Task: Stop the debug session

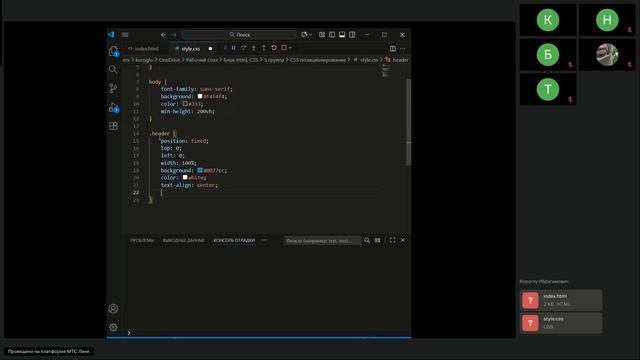Action: (284, 48)
